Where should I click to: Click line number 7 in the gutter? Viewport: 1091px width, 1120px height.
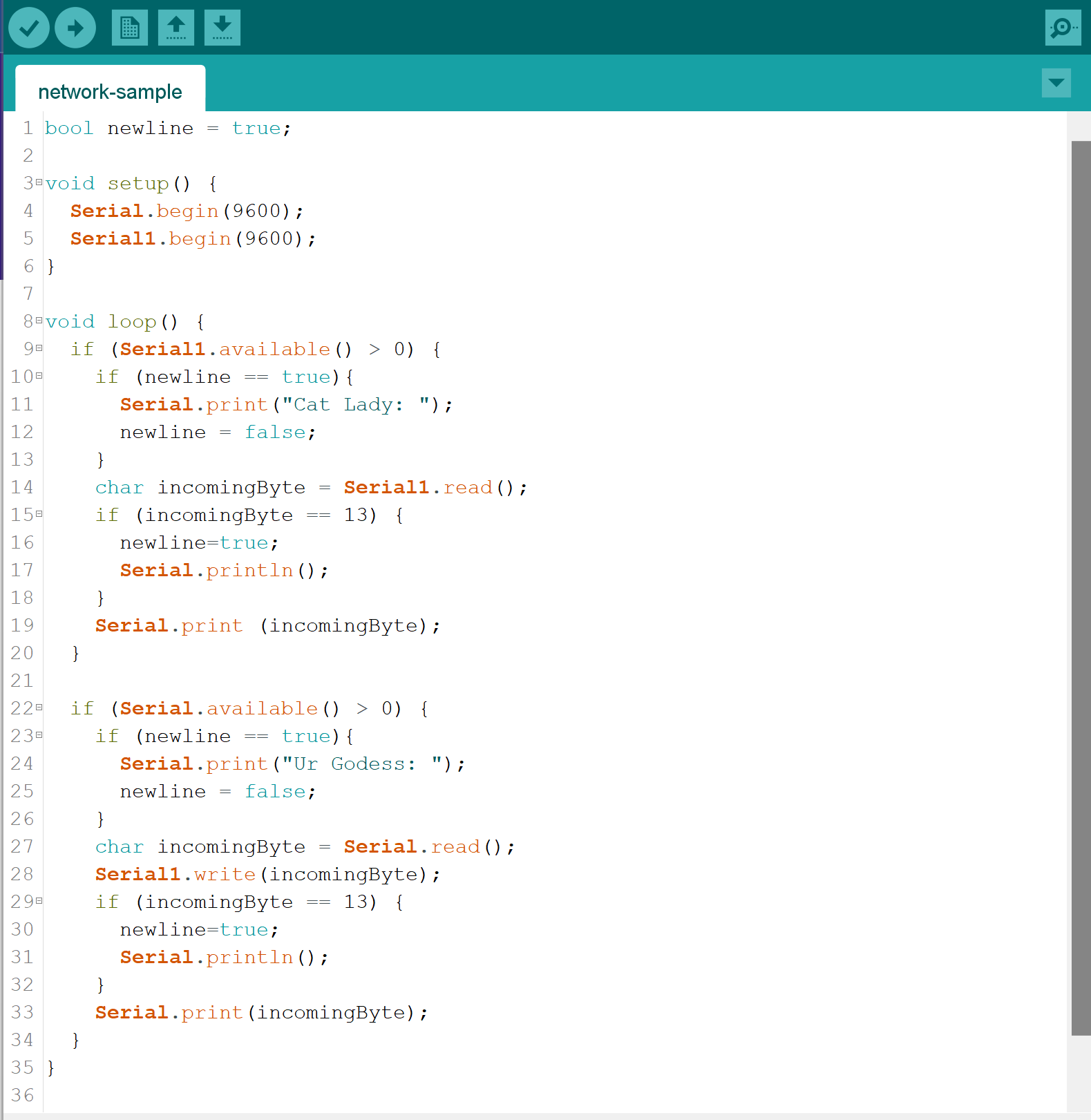coord(28,294)
